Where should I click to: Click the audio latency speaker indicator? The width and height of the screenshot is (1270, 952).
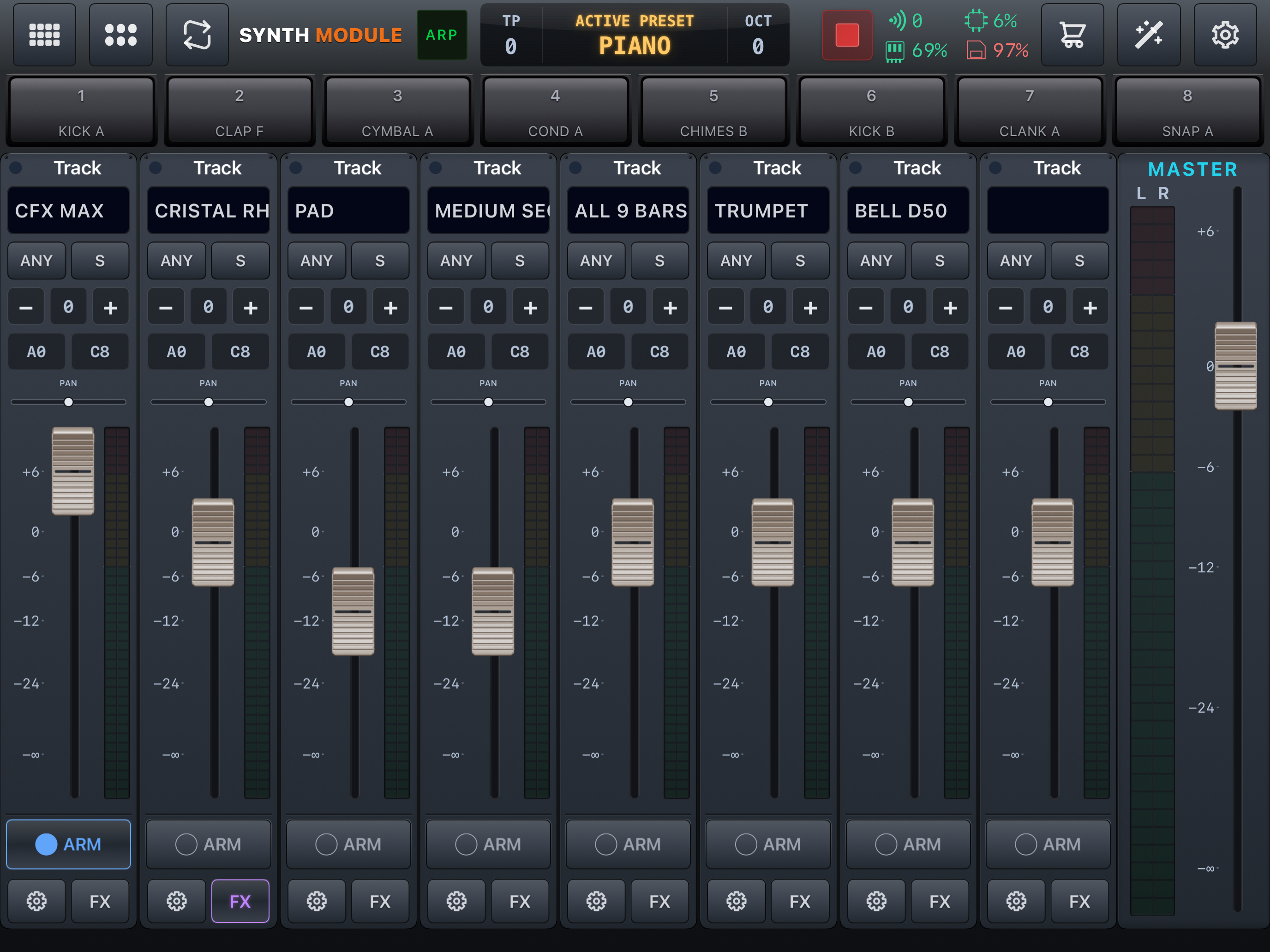(x=898, y=21)
